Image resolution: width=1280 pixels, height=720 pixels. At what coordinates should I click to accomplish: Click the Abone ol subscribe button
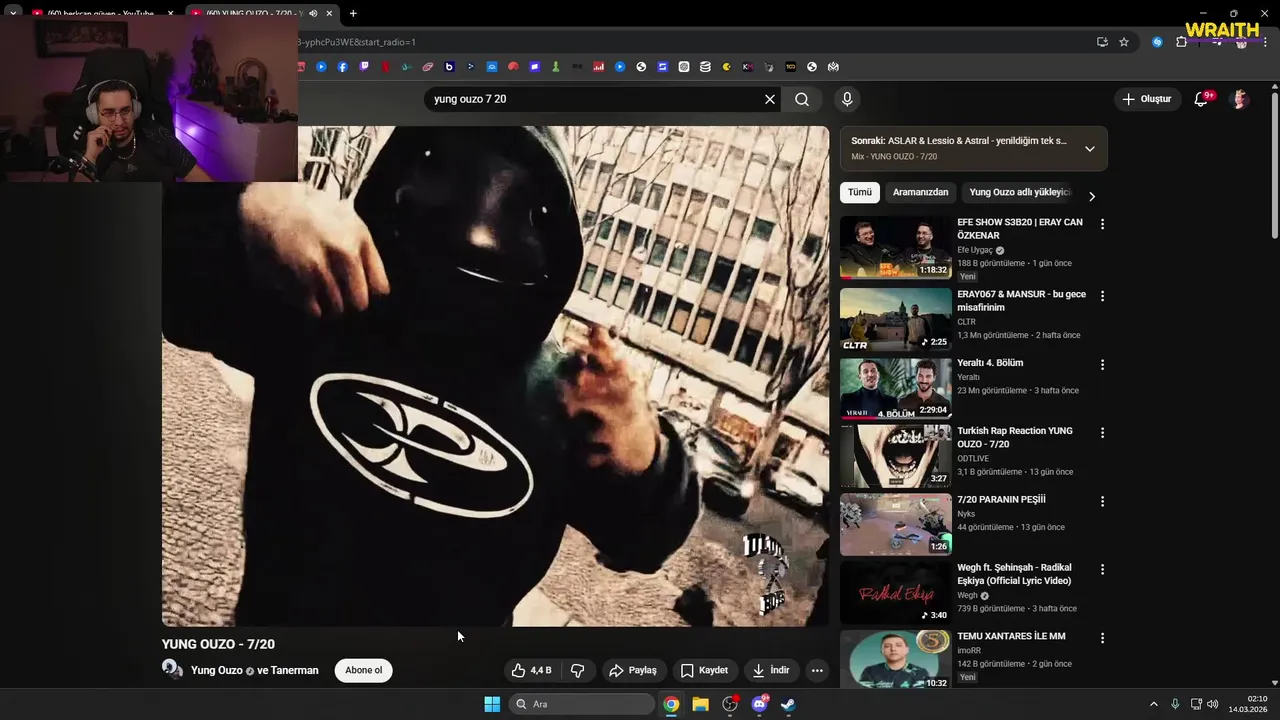(364, 670)
